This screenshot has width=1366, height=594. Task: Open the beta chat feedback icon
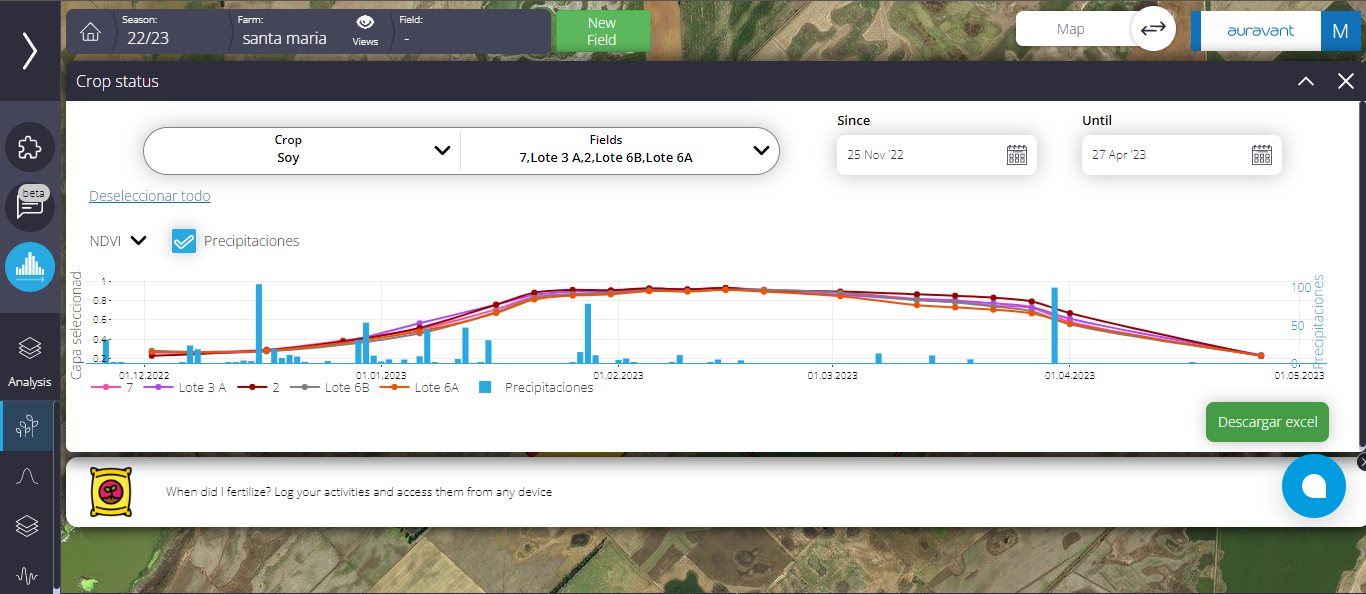click(29, 207)
